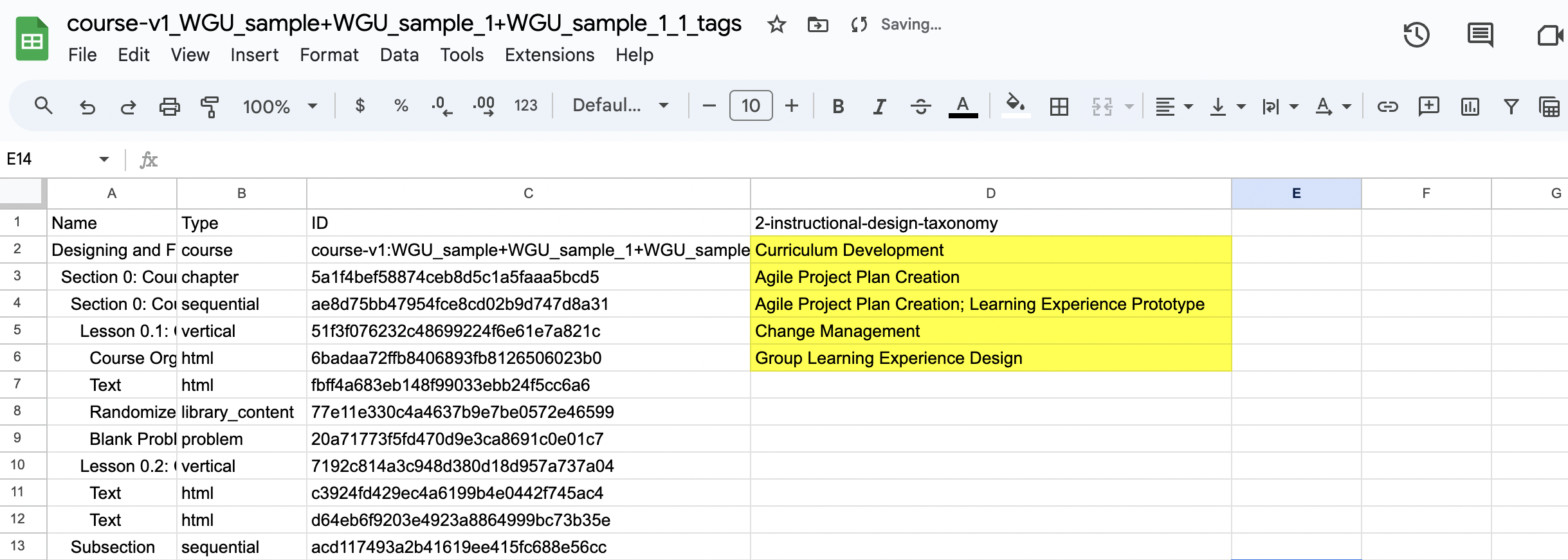Screen dimensions: 1568x560
Task: Click the print icon in toolbar
Action: point(169,106)
